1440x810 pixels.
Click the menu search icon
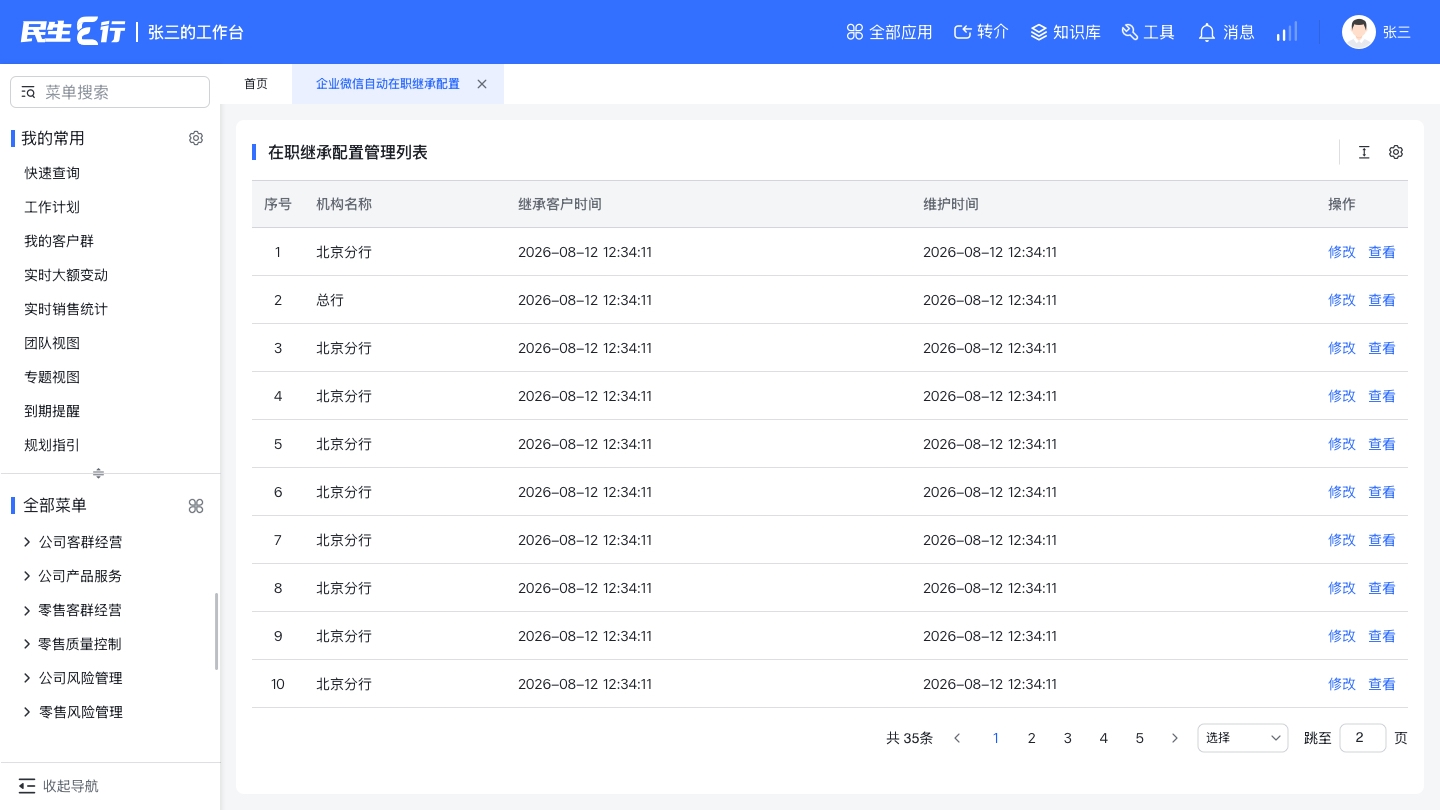(28, 92)
